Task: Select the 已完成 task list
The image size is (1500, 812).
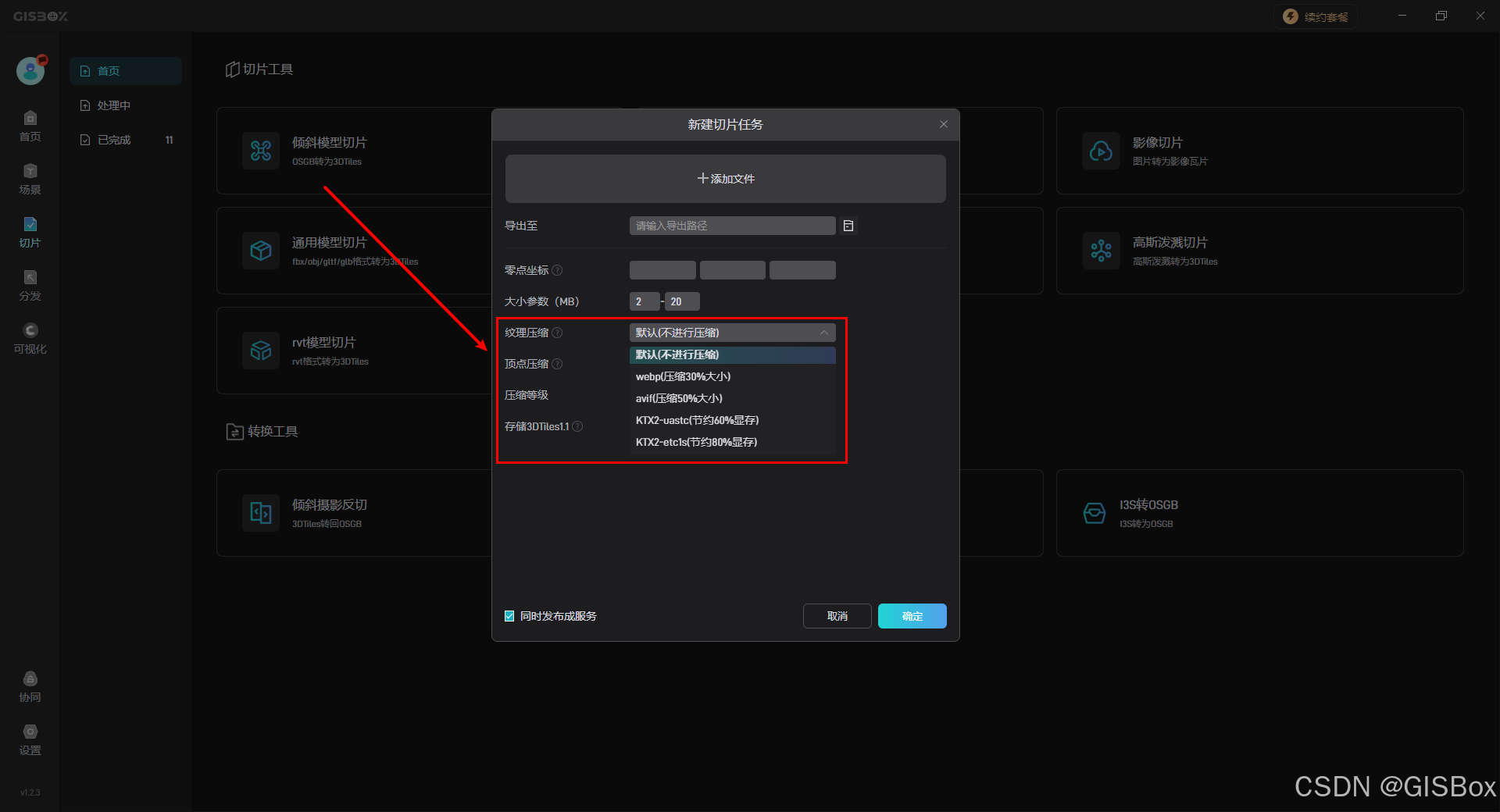Action: tap(126, 140)
